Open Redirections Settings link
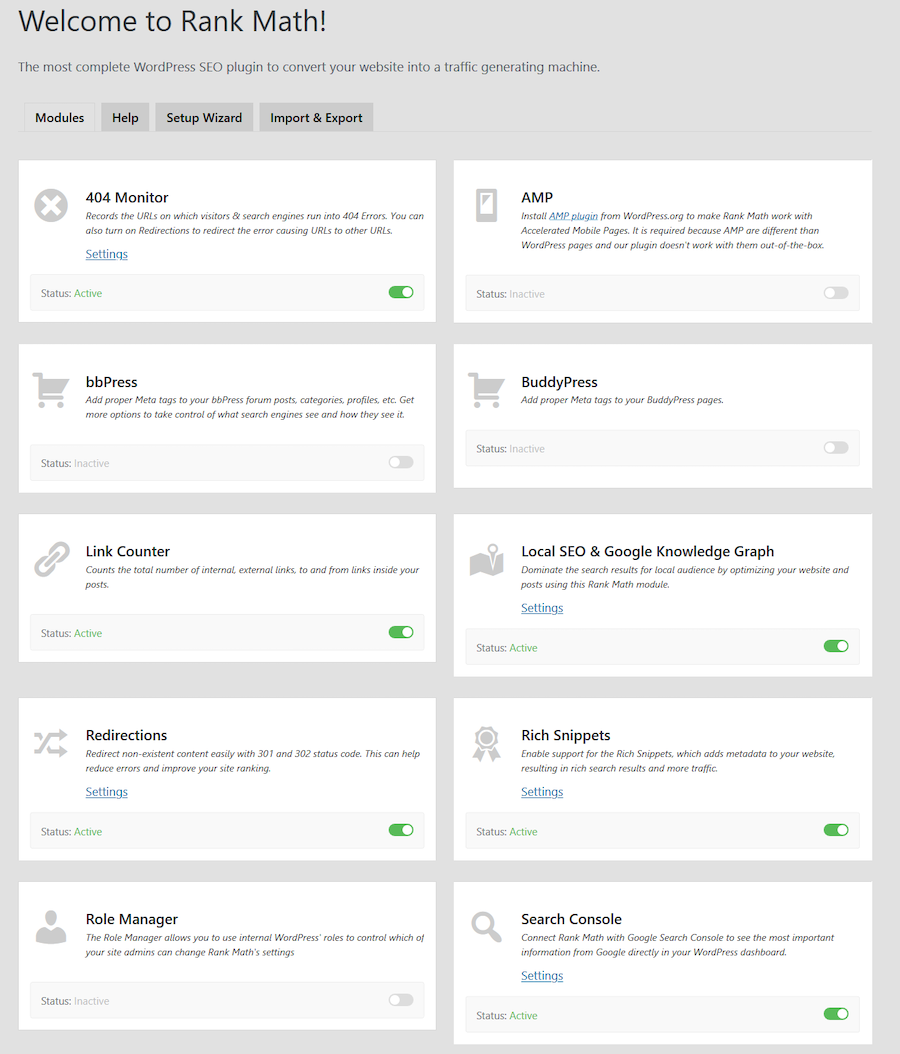The height and width of the screenshot is (1054, 900). point(106,792)
